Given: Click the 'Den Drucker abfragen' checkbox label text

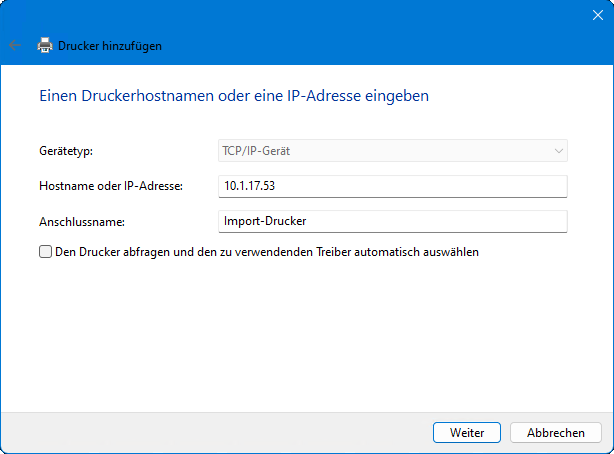Looking at the screenshot, I should pos(267,253).
